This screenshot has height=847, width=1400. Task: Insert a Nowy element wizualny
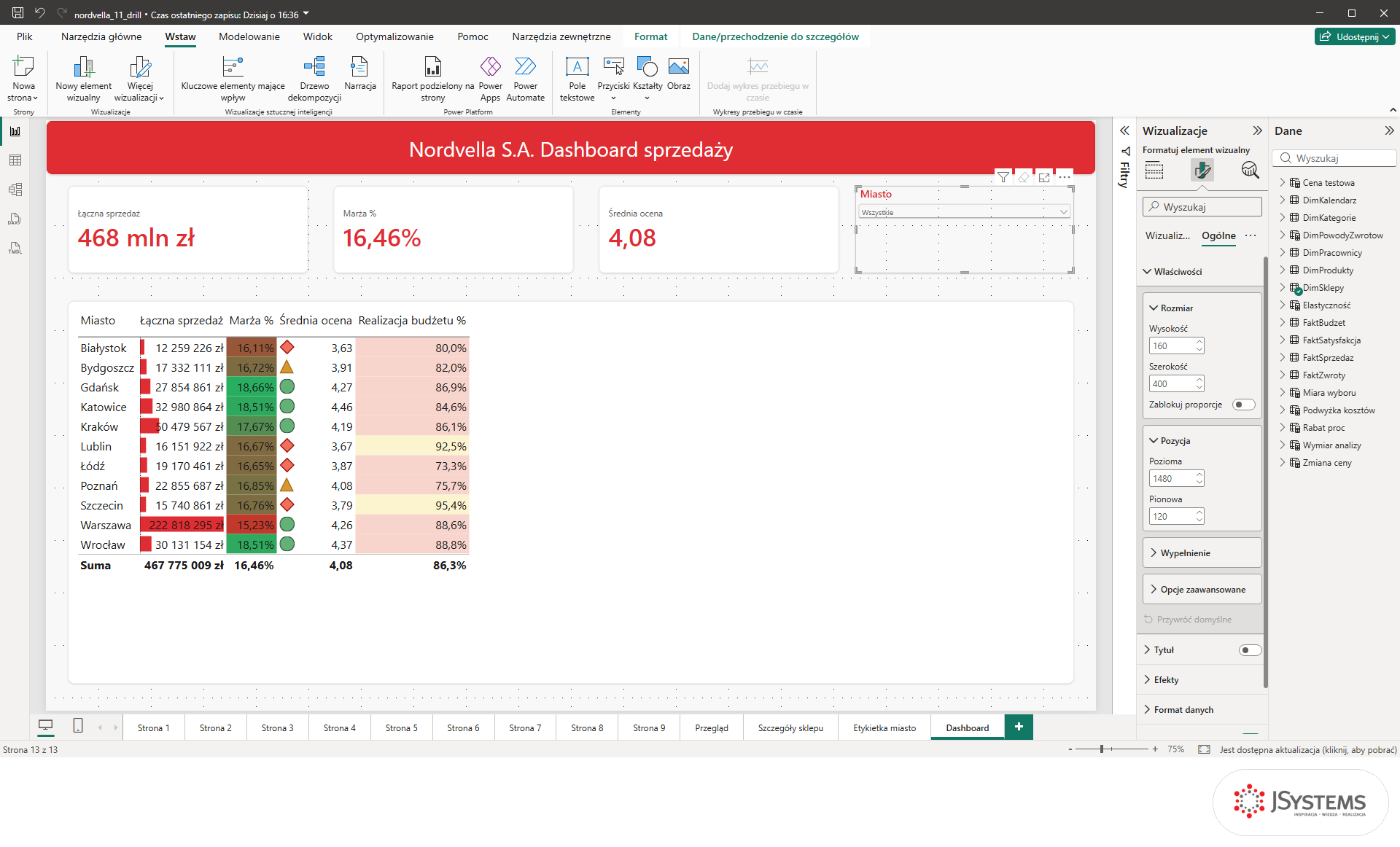(x=84, y=79)
